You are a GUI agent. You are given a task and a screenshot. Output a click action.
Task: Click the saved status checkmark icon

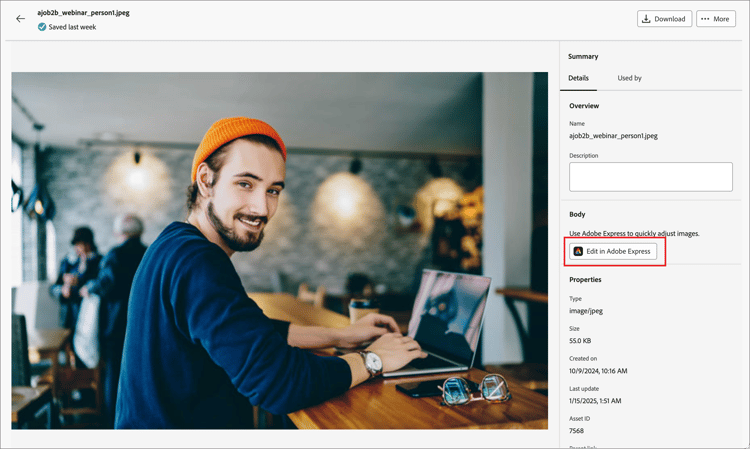tap(42, 27)
